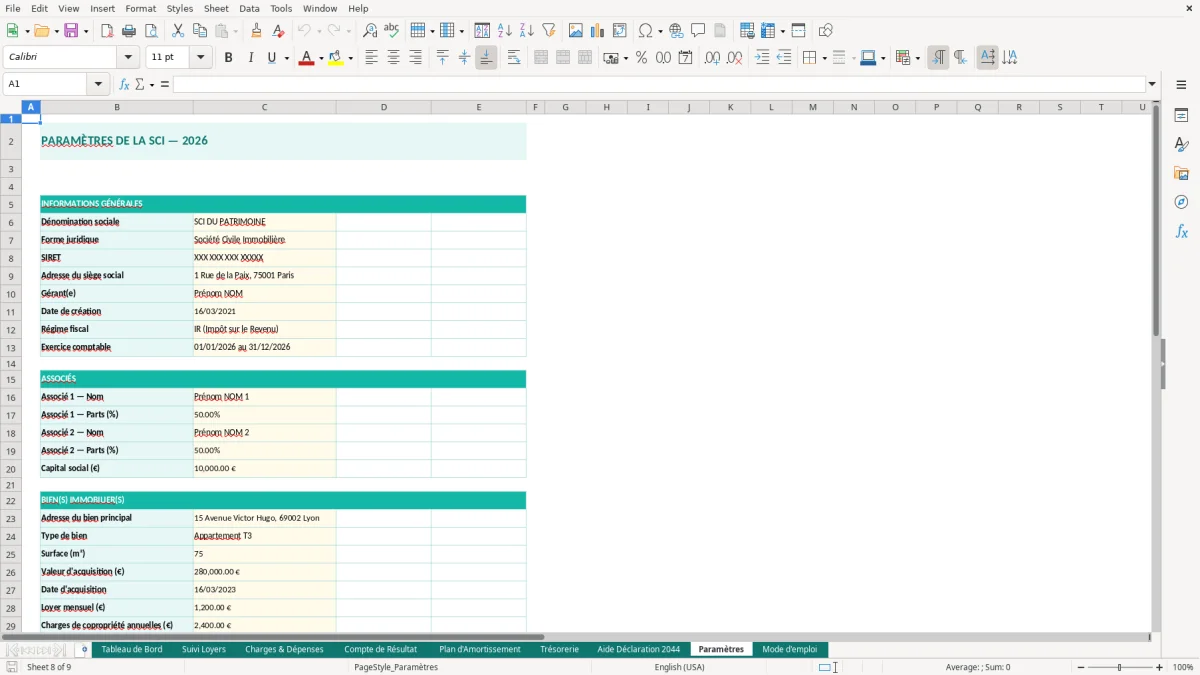Open the sidebar Styles panel icon
Image resolution: width=1200 pixels, height=675 pixels.
coord(1181,144)
